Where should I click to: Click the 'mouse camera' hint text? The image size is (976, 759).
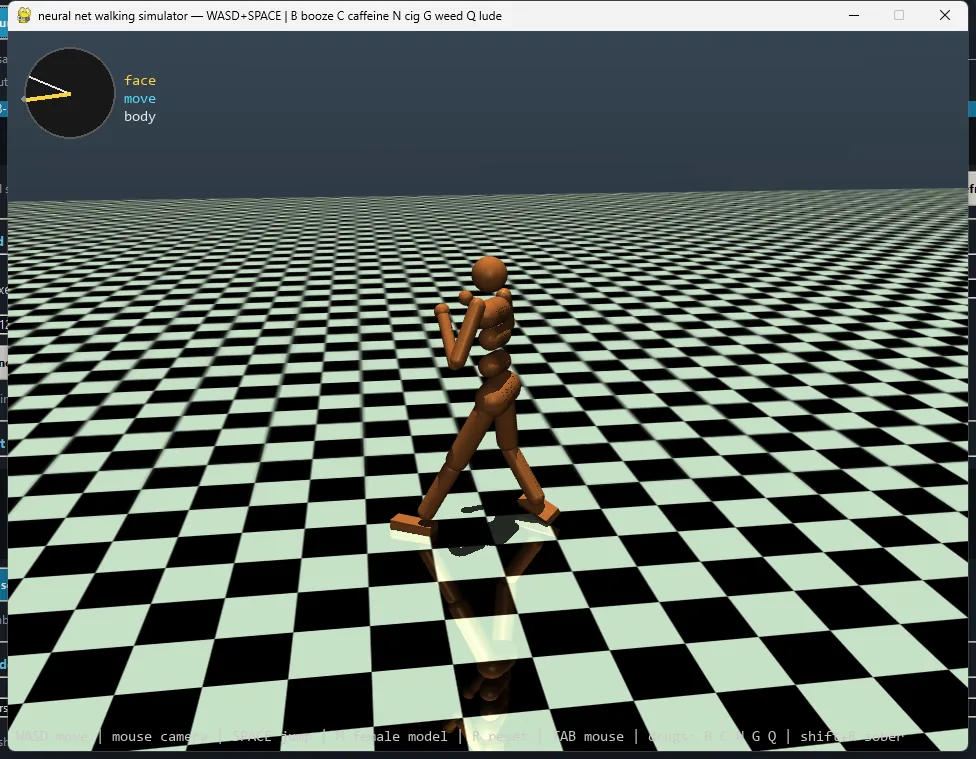point(159,737)
